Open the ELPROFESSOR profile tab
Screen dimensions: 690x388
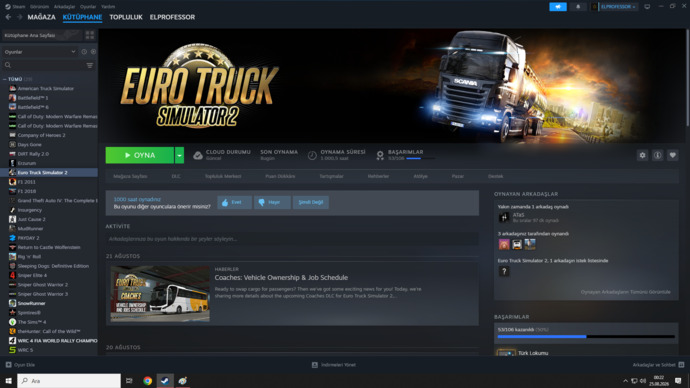(172, 17)
